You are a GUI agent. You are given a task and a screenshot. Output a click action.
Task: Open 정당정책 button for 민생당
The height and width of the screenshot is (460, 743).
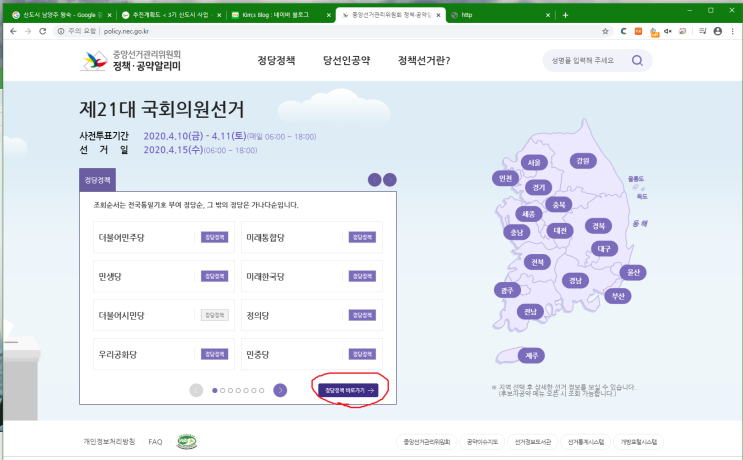[x=215, y=276]
